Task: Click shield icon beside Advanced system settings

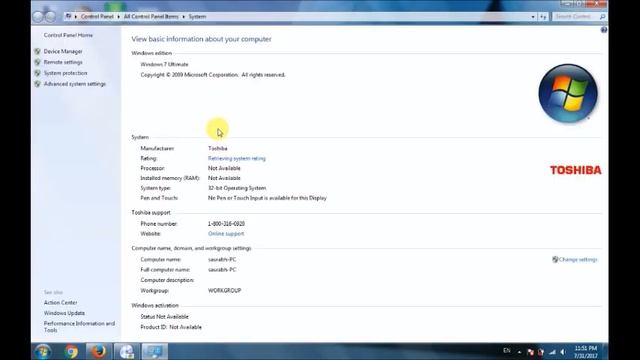Action: [38, 84]
